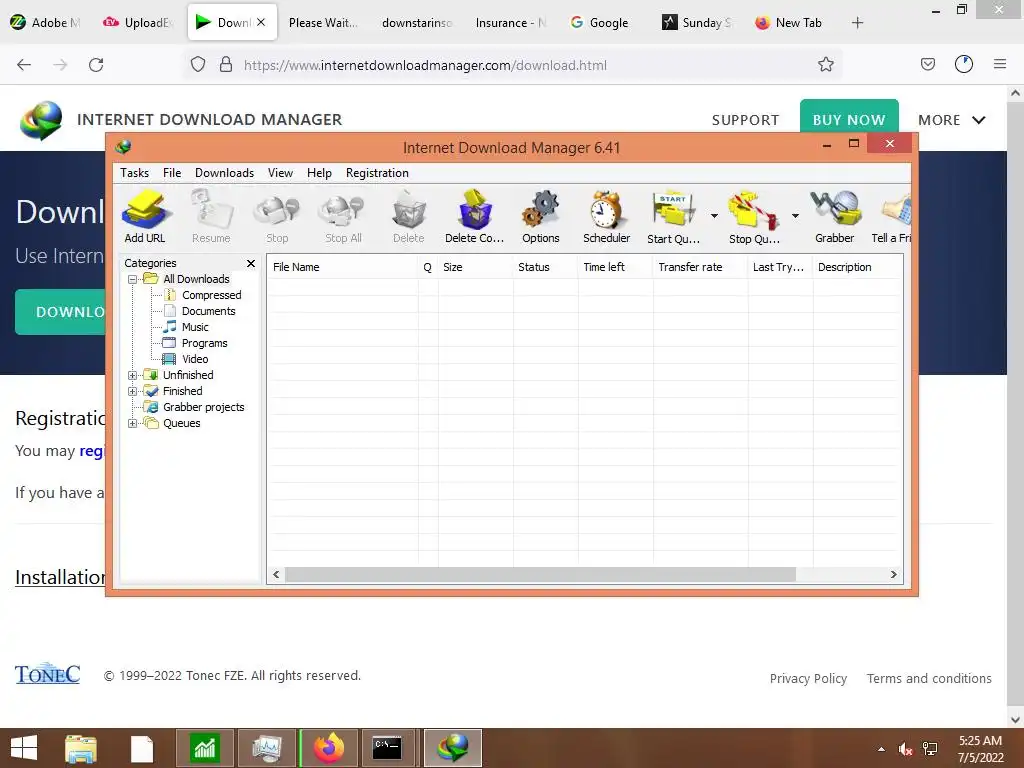Open IDM Options gear icon
This screenshot has width=1024, height=768.
coord(541,216)
